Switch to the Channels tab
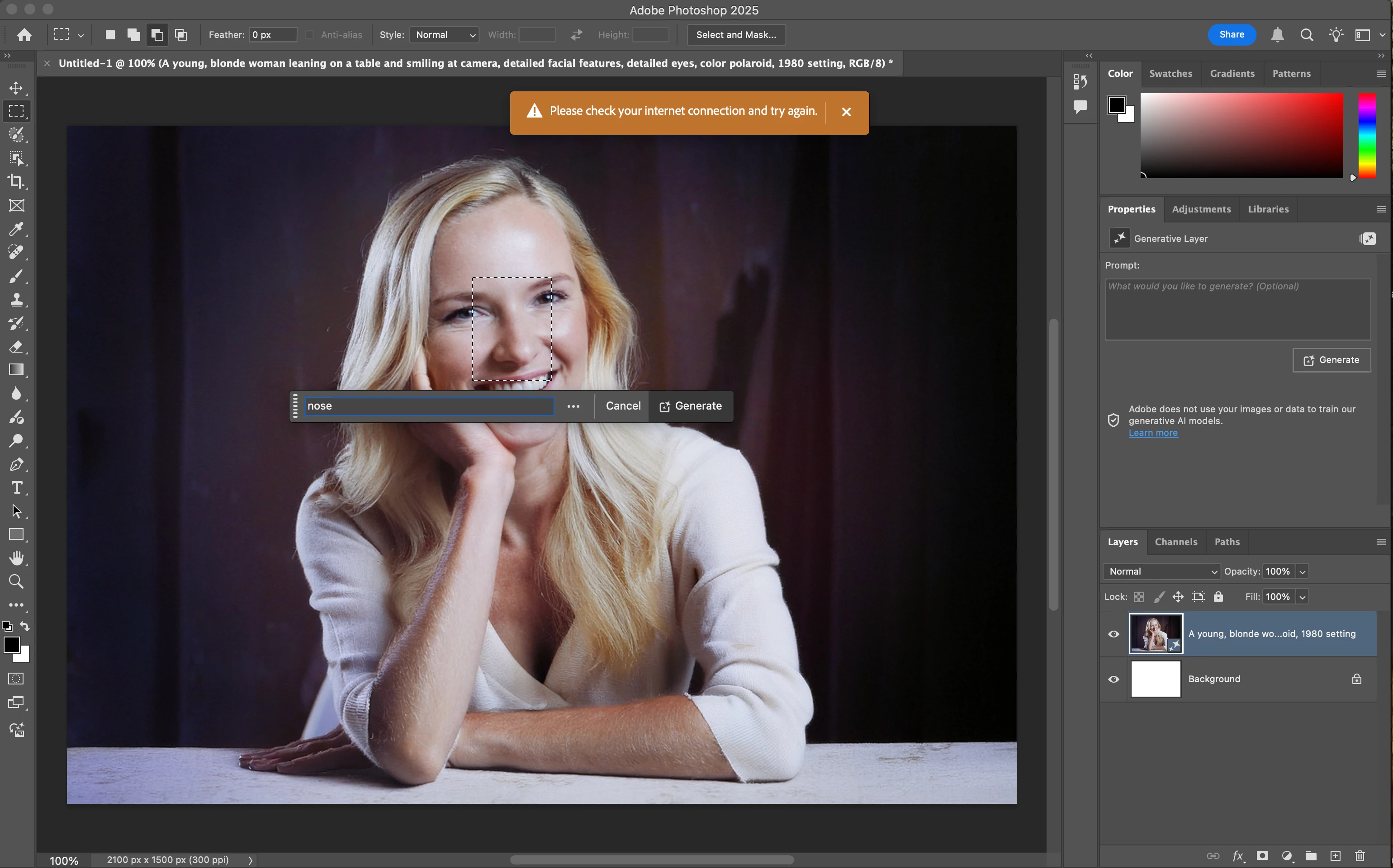1393x868 pixels. [x=1175, y=542]
